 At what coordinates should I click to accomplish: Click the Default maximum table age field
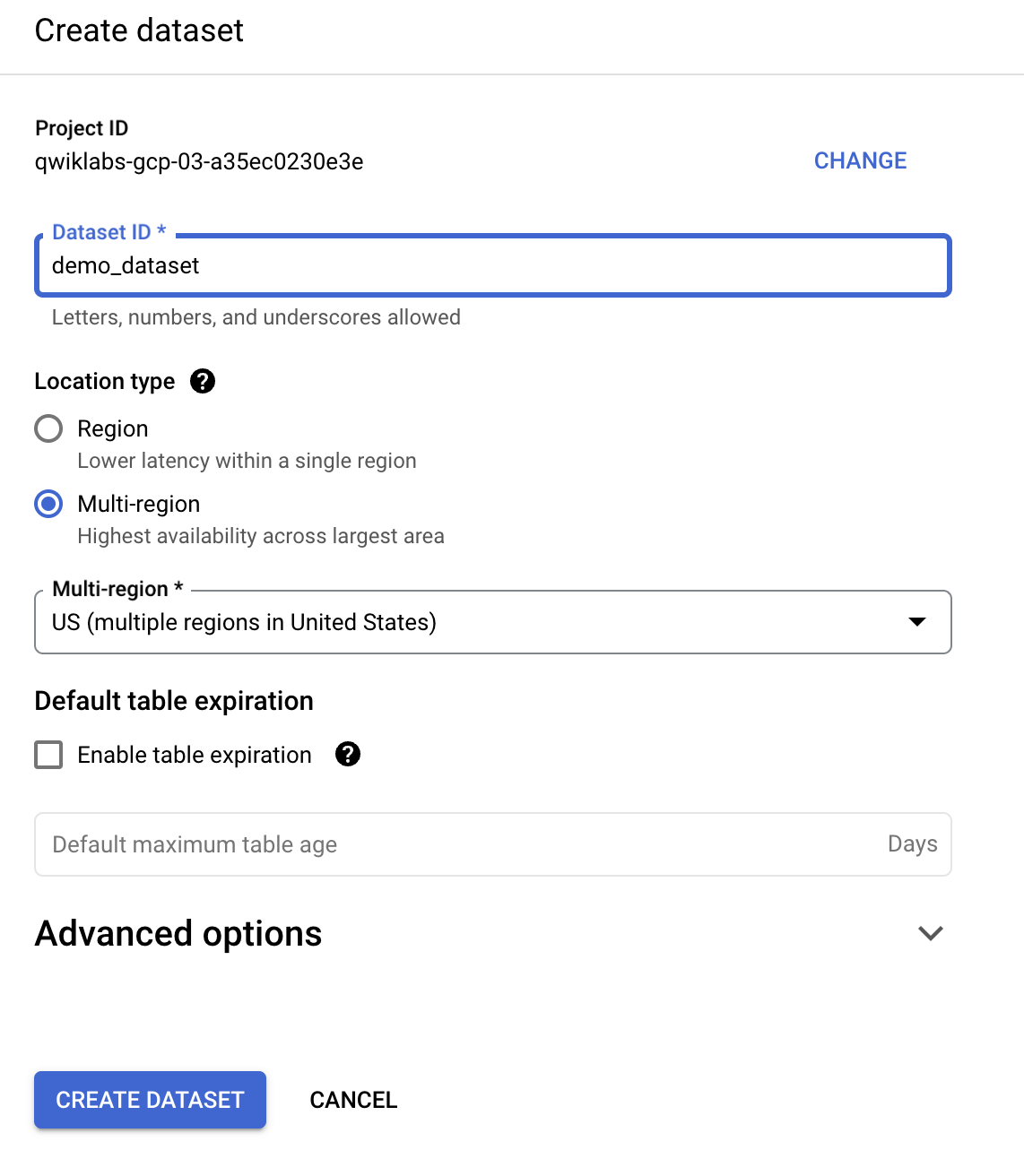pos(448,843)
